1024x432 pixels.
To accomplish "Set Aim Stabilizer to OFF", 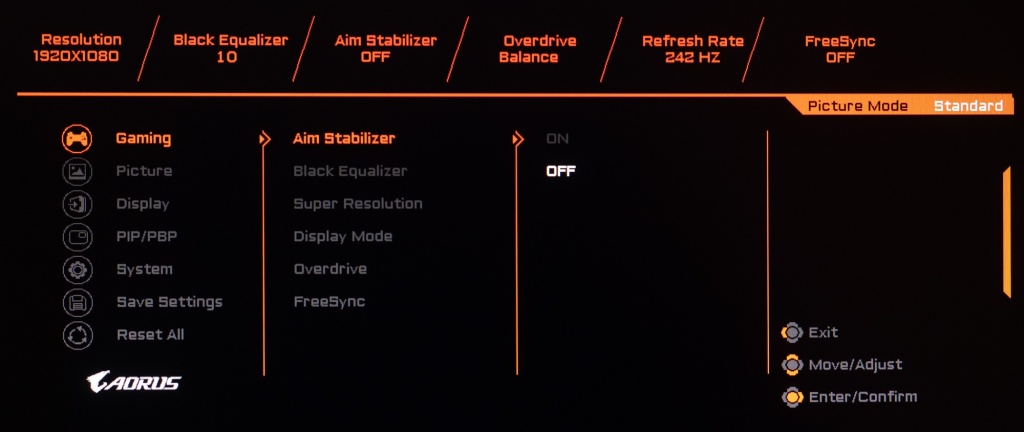I will [x=560, y=171].
